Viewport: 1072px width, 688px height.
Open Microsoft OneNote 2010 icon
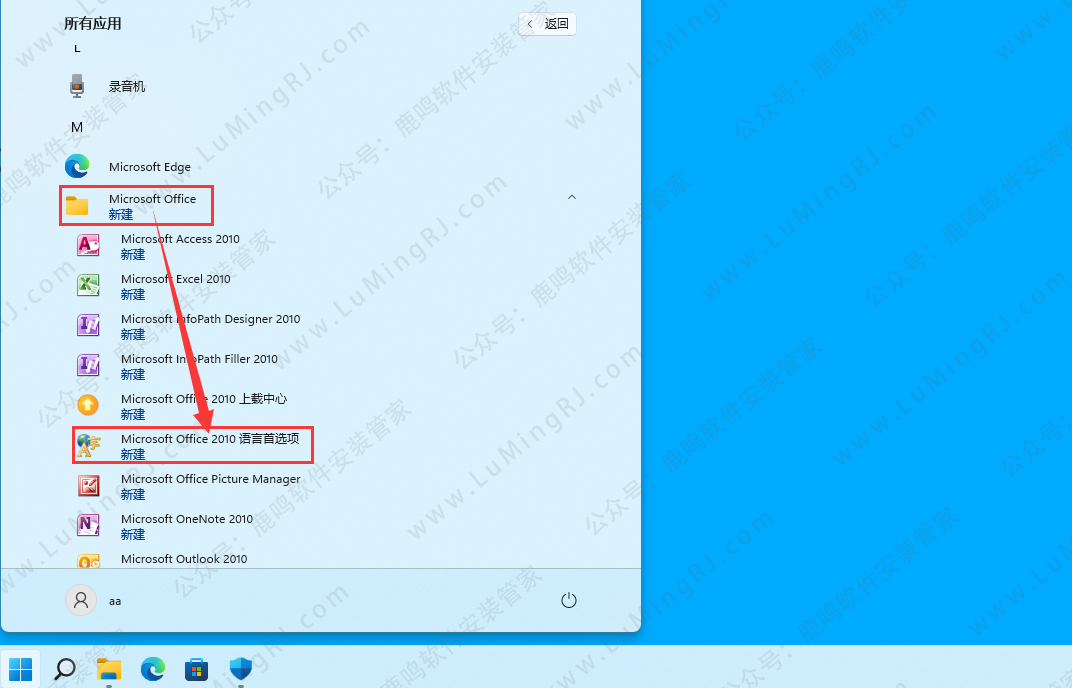89,526
